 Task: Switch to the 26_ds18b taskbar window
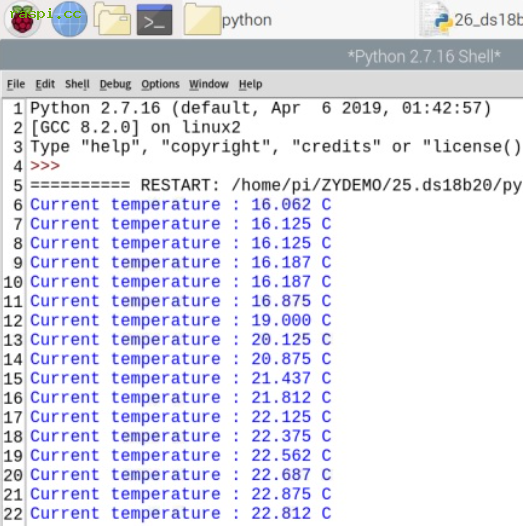471,20
